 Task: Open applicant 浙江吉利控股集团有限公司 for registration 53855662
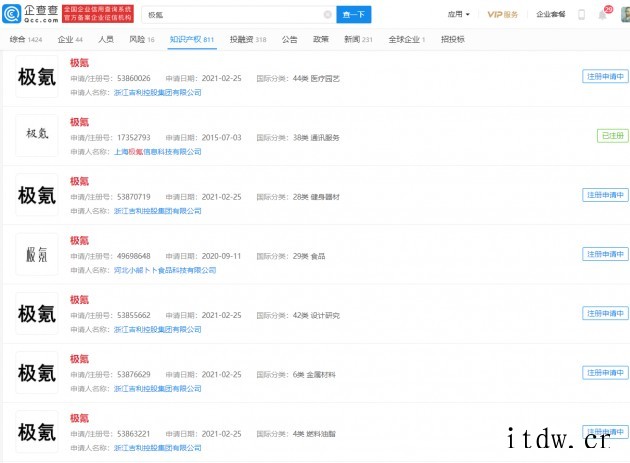[x=158, y=329]
